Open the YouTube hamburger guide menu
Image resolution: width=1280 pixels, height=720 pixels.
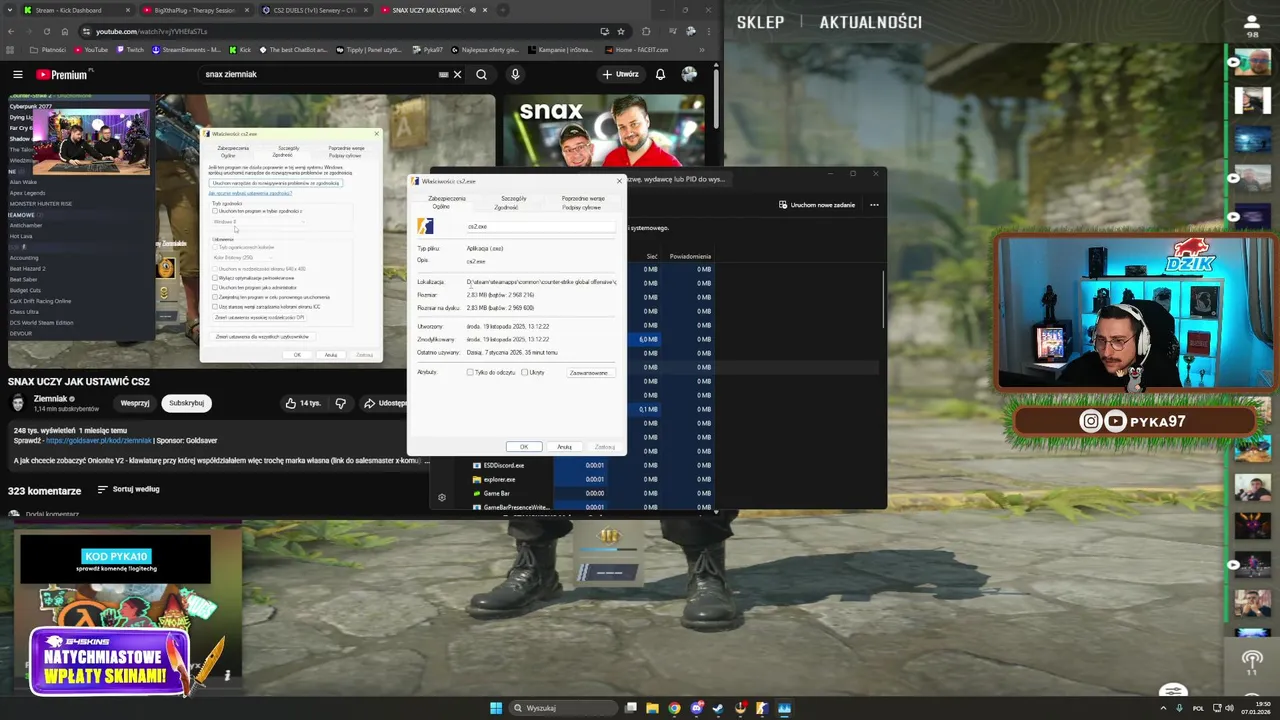pos(17,74)
